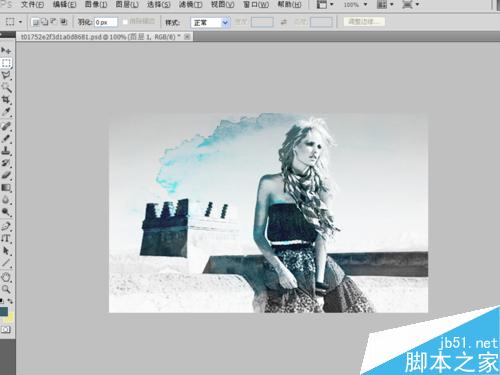Click swap width and height arrows icon

(284, 22)
